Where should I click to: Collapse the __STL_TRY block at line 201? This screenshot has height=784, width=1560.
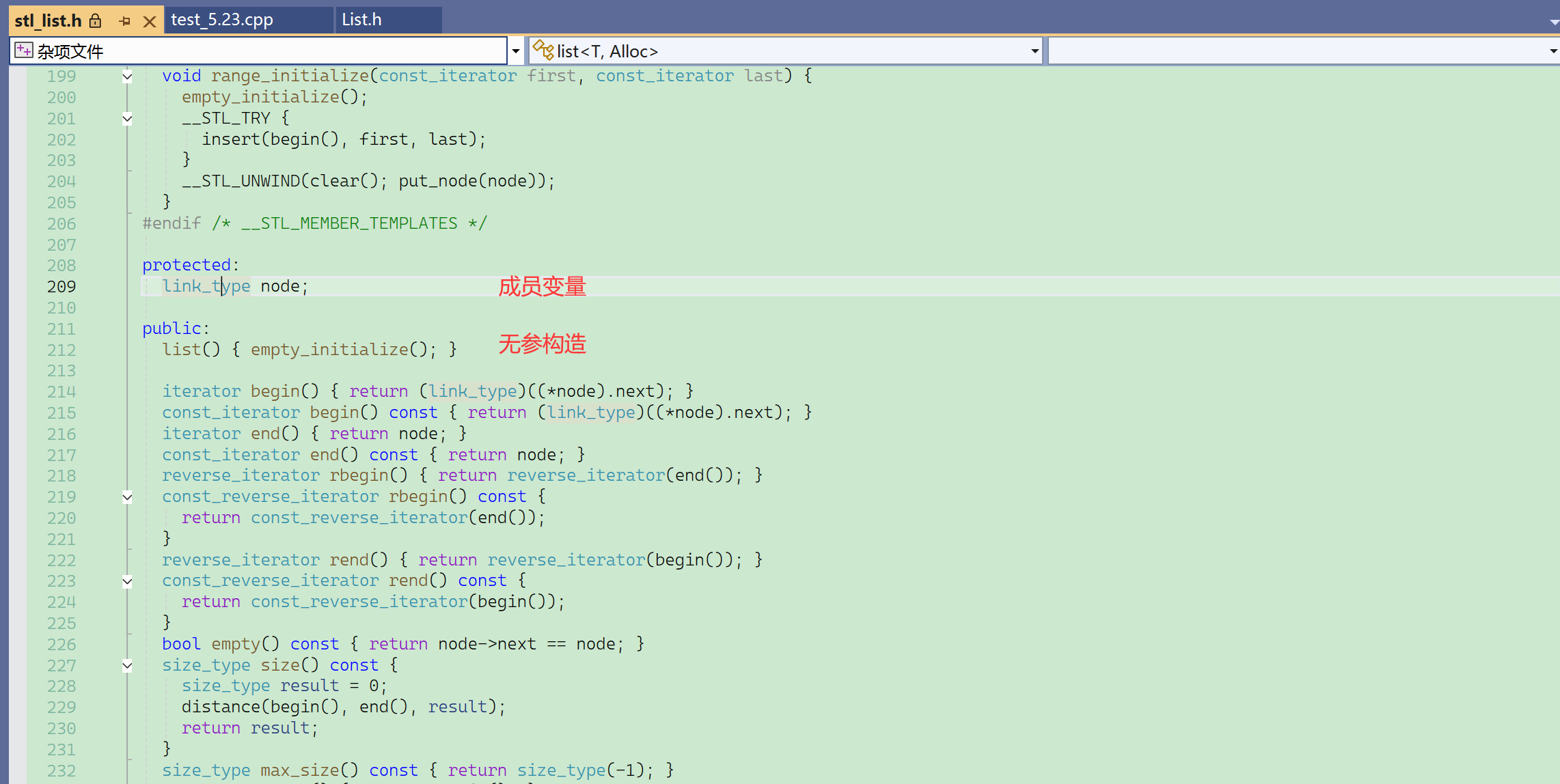(x=127, y=119)
